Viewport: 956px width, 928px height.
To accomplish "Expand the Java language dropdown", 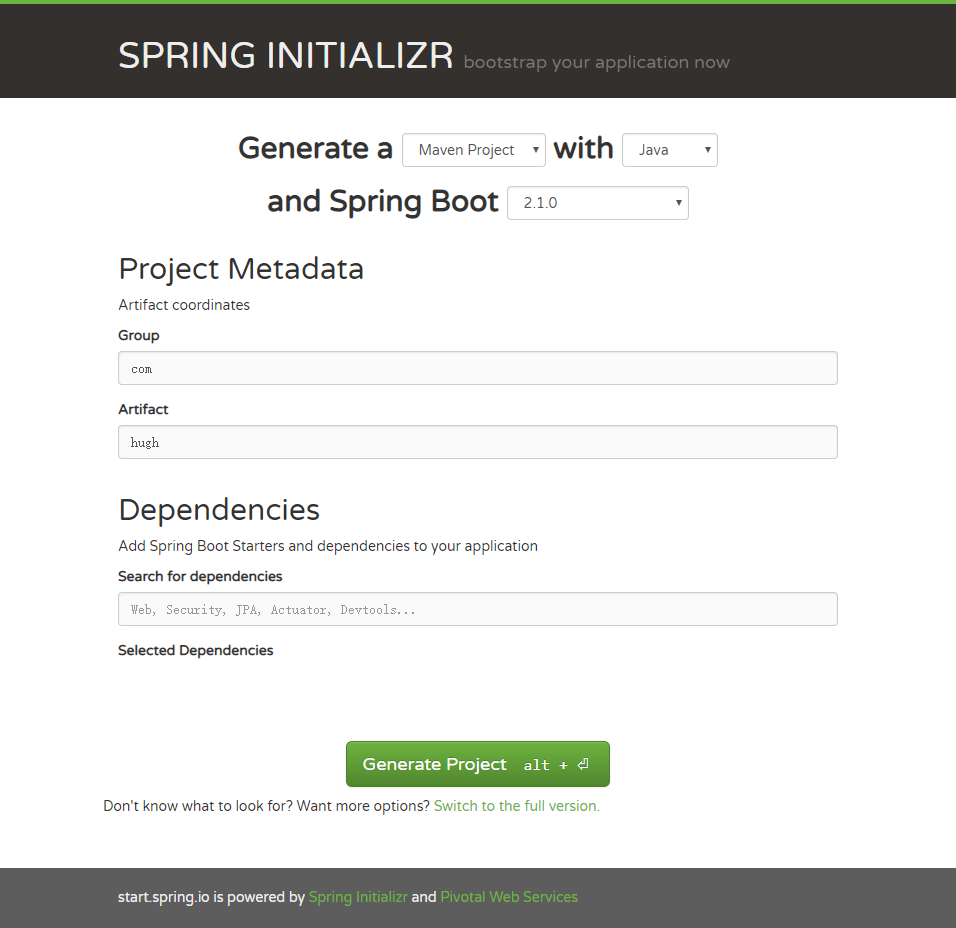I will point(669,150).
